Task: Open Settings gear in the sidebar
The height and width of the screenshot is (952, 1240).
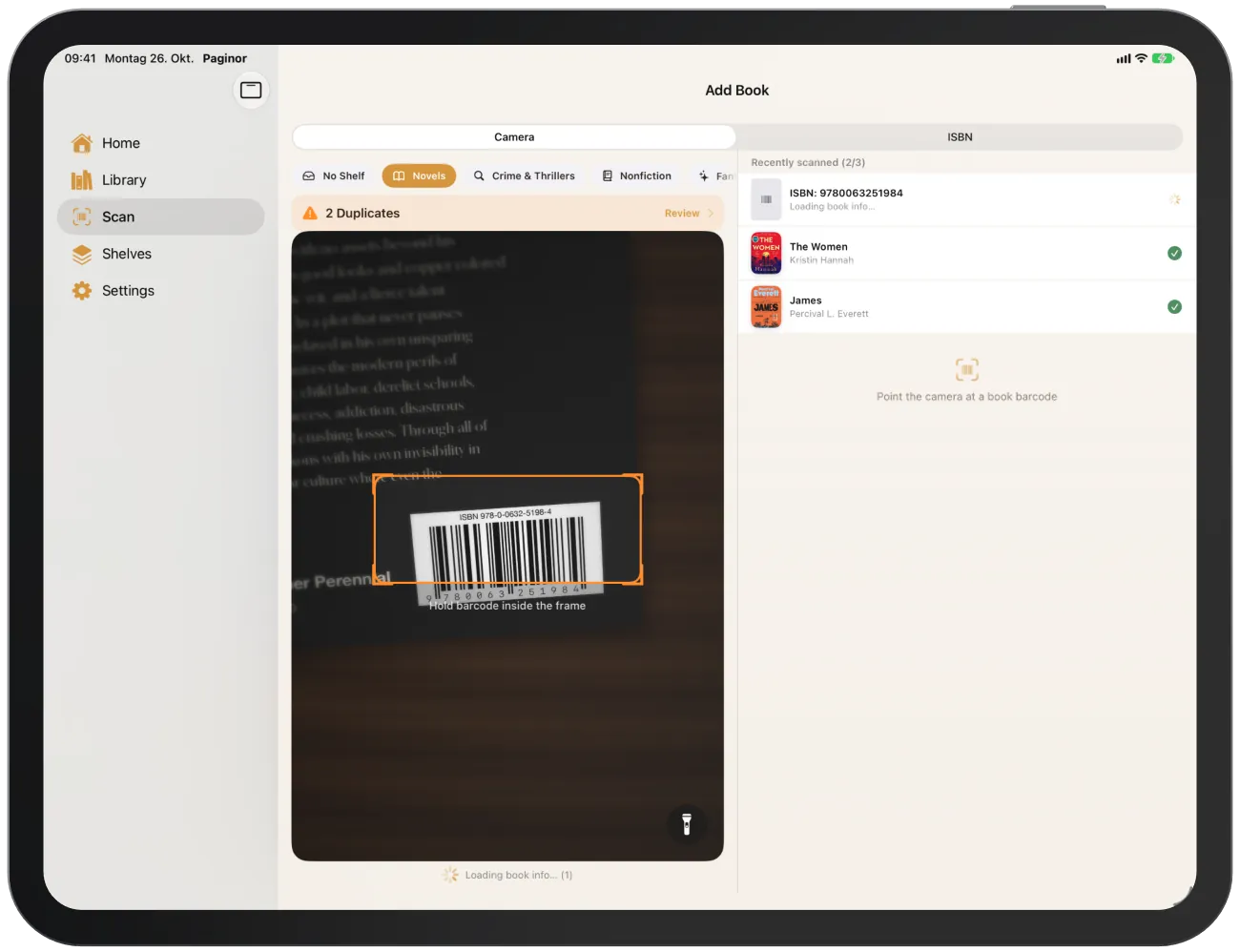Action: pos(160,291)
